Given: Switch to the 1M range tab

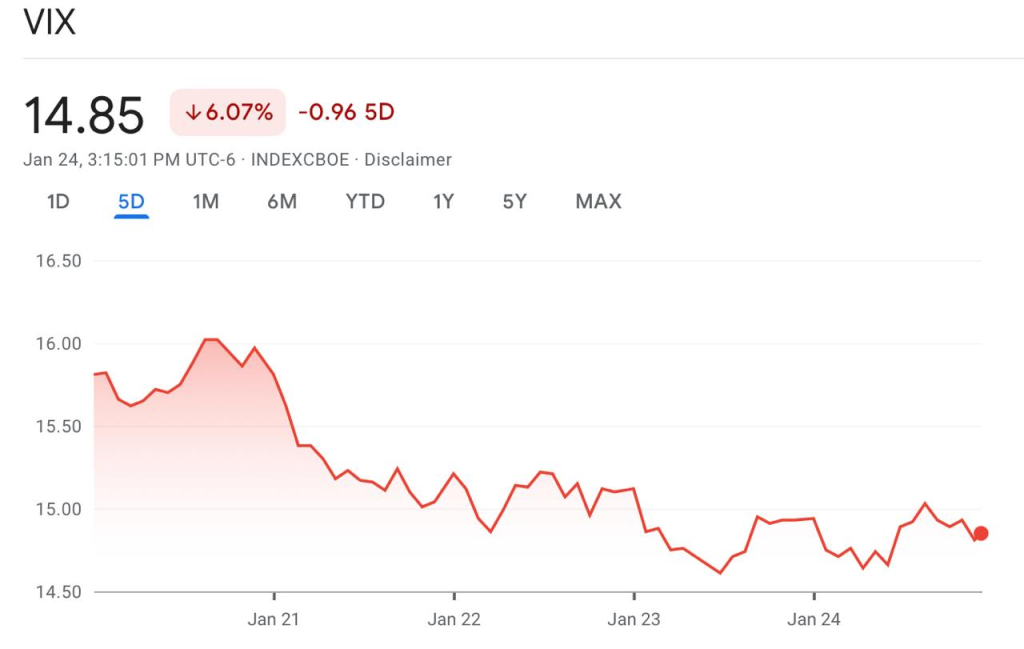Looking at the screenshot, I should (x=205, y=201).
